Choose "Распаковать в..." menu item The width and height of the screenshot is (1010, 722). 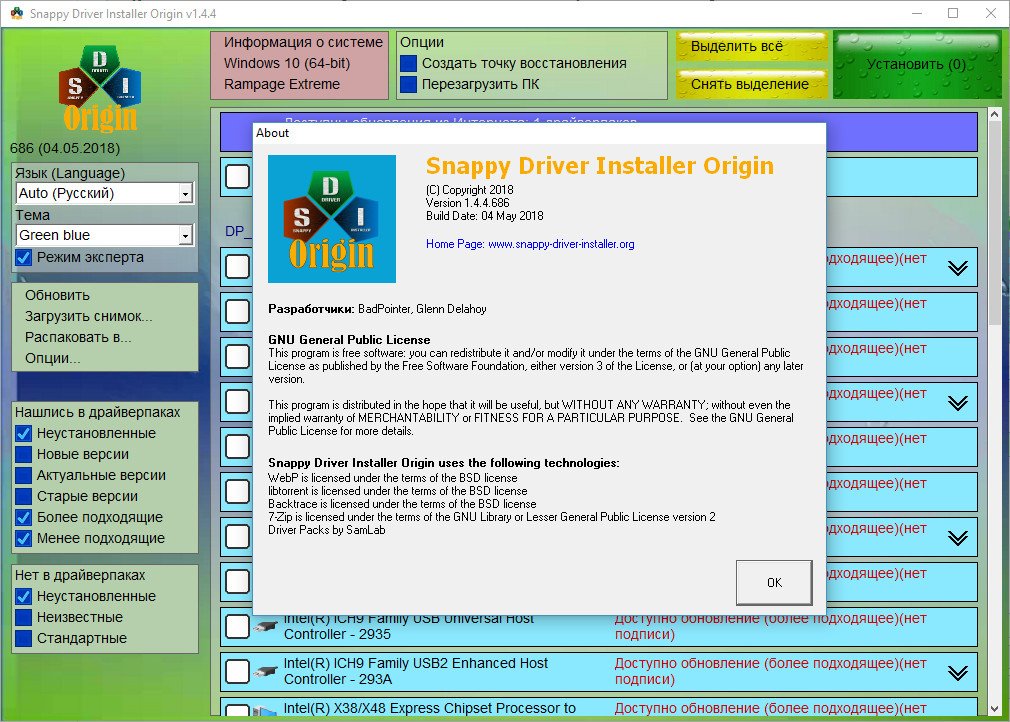pyautogui.click(x=78, y=337)
